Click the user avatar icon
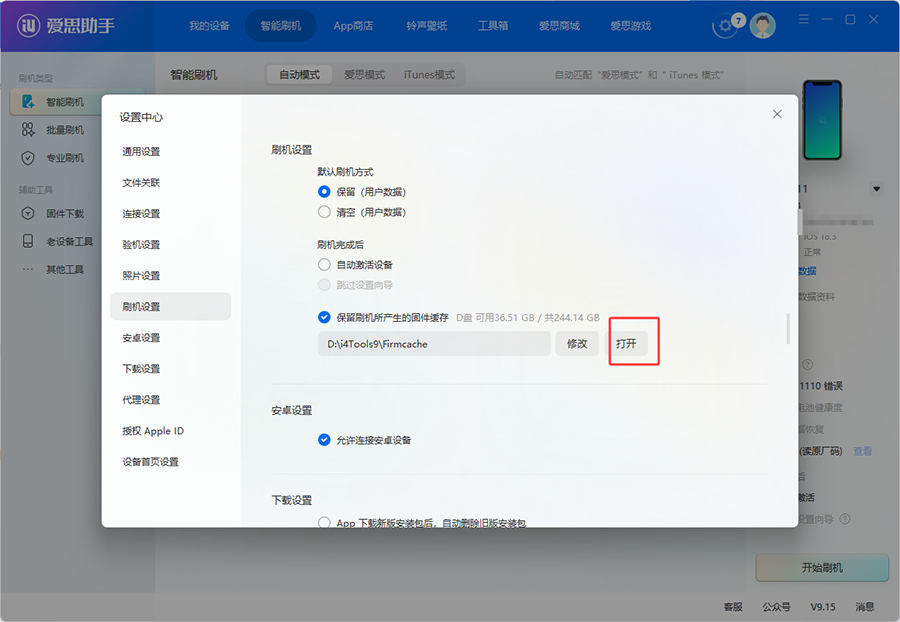This screenshot has height=622, width=900. click(763, 26)
